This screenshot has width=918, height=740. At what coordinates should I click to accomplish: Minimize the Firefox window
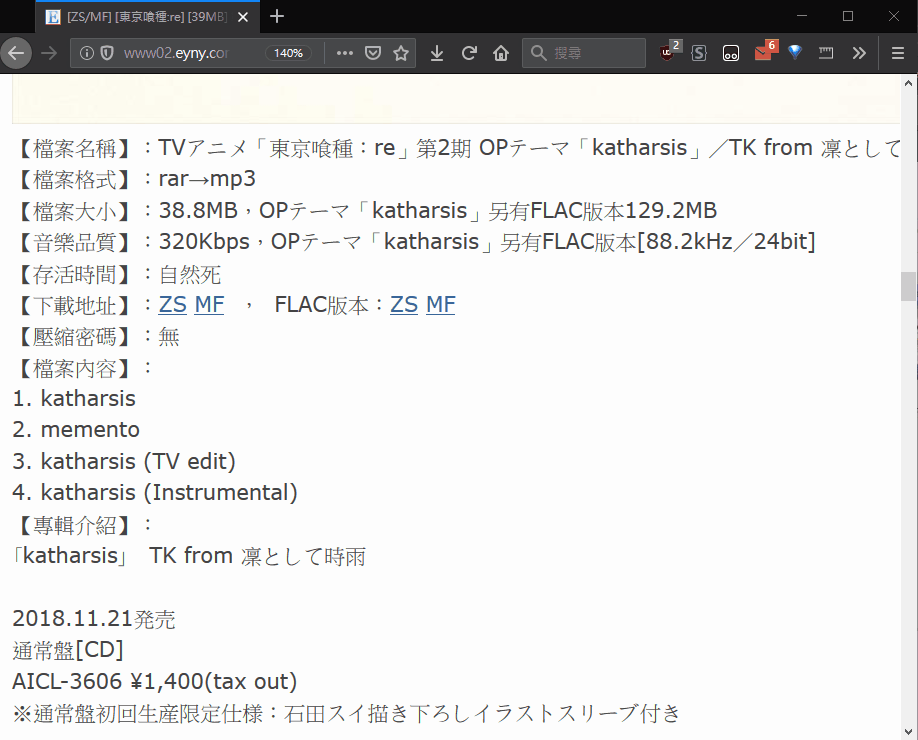click(x=802, y=16)
